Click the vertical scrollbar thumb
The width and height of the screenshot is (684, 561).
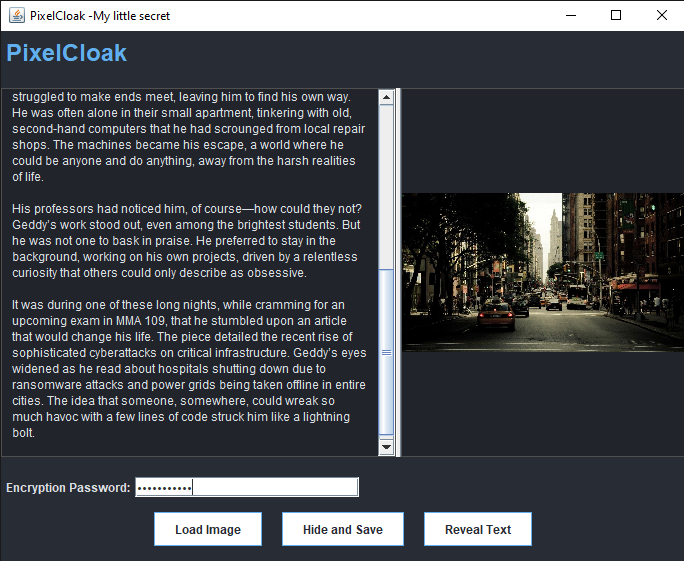point(386,353)
